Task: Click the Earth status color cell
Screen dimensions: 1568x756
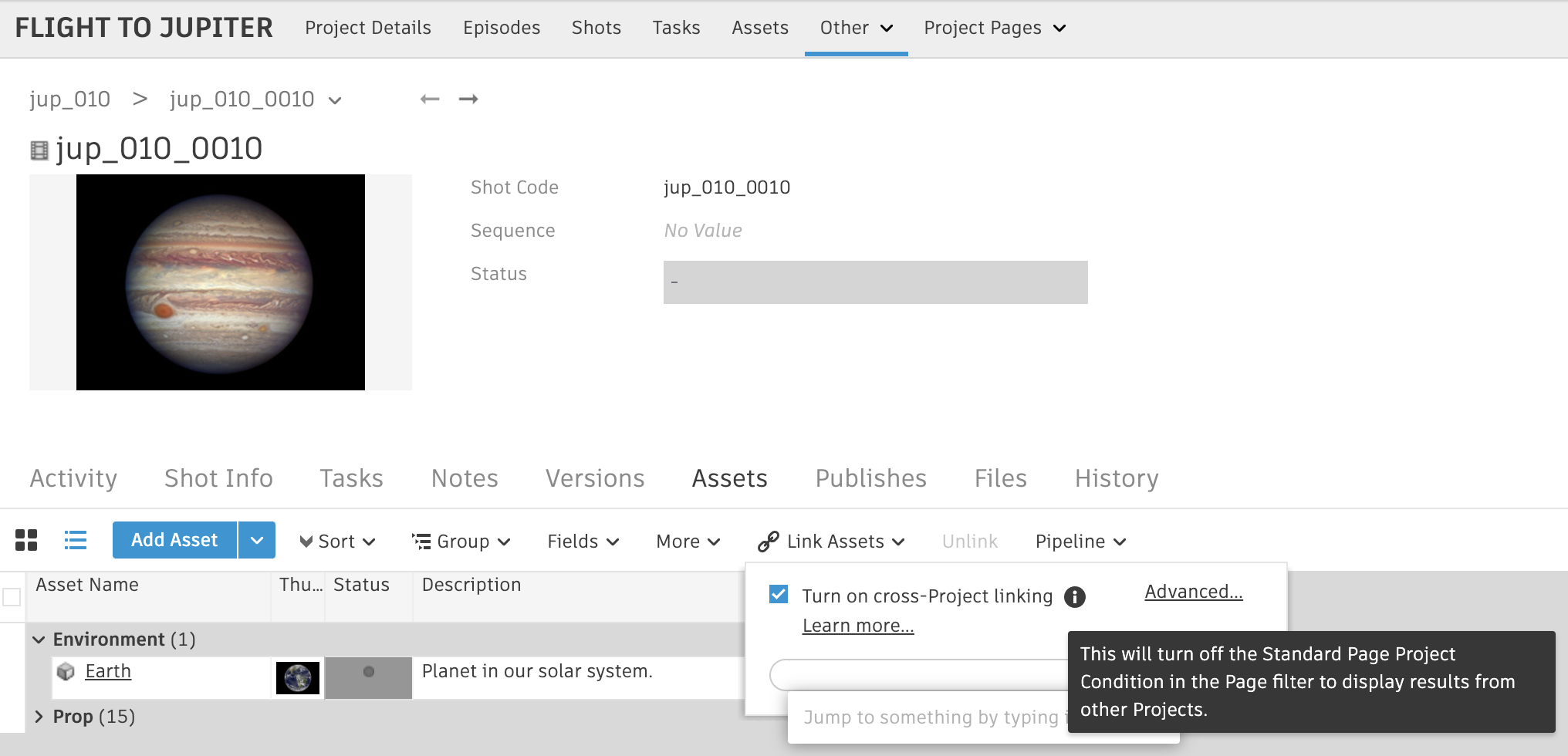Action: click(369, 677)
